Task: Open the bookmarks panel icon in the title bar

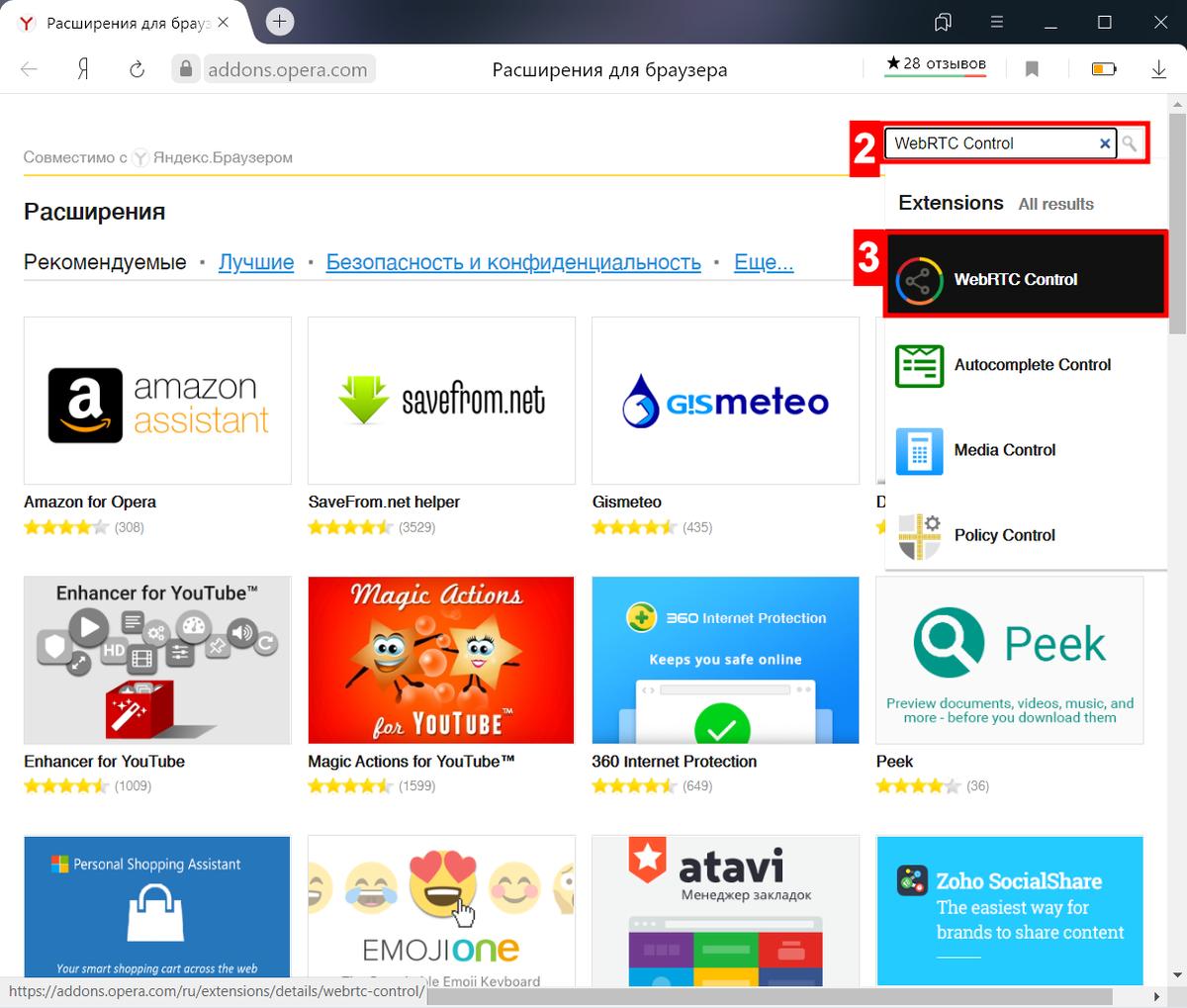Action: tap(943, 22)
